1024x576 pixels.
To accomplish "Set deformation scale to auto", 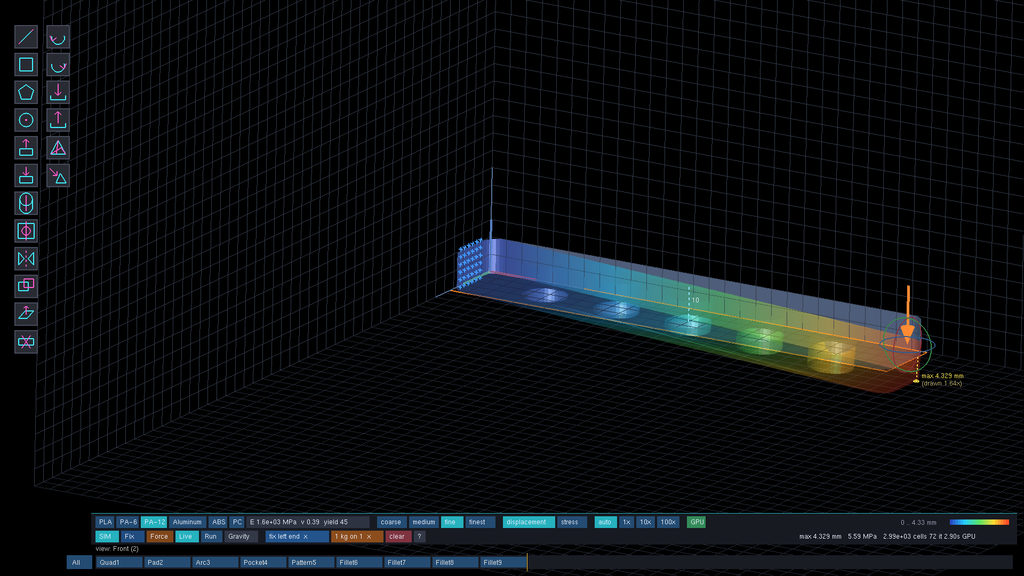I will click(605, 522).
